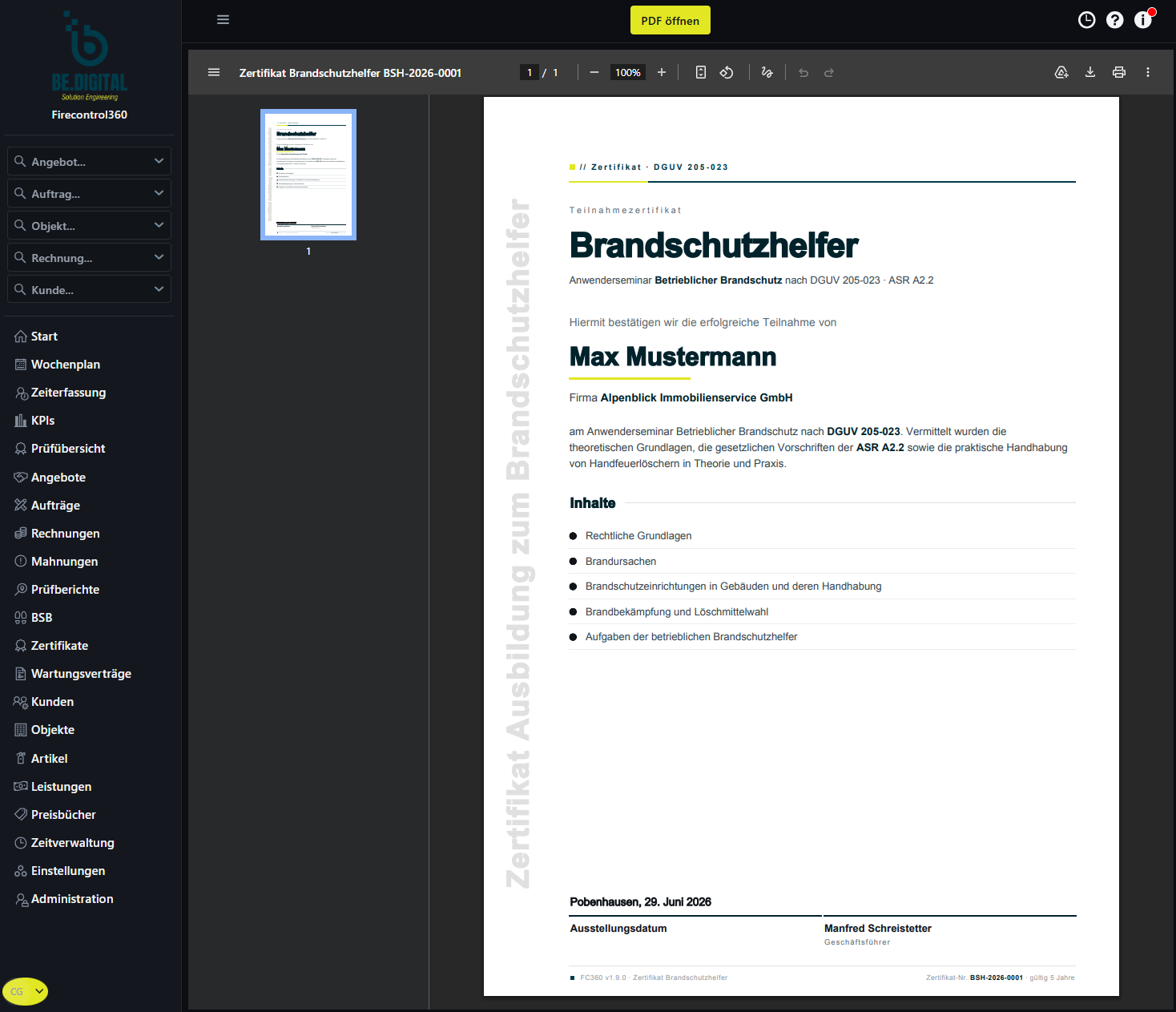
Task: Zoom in the PDF with plus icon
Action: [x=662, y=72]
